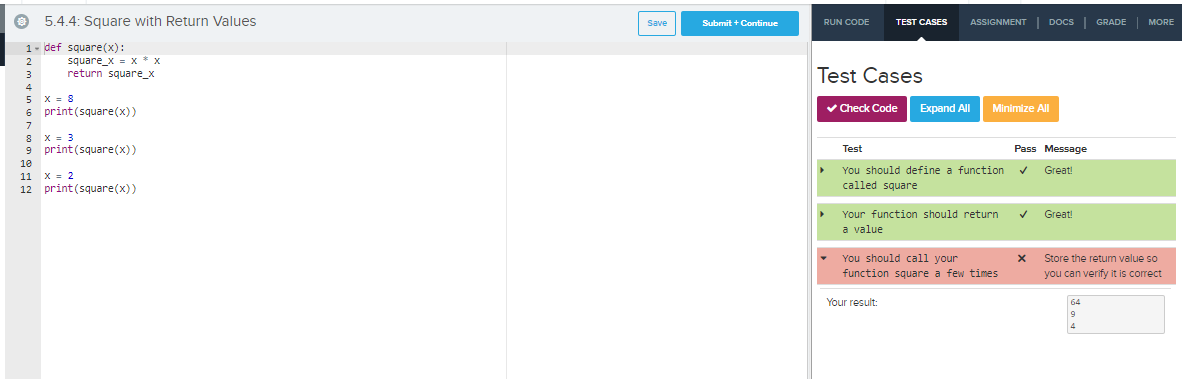Go to the GRADE tab
The image size is (1182, 379).
click(1111, 22)
